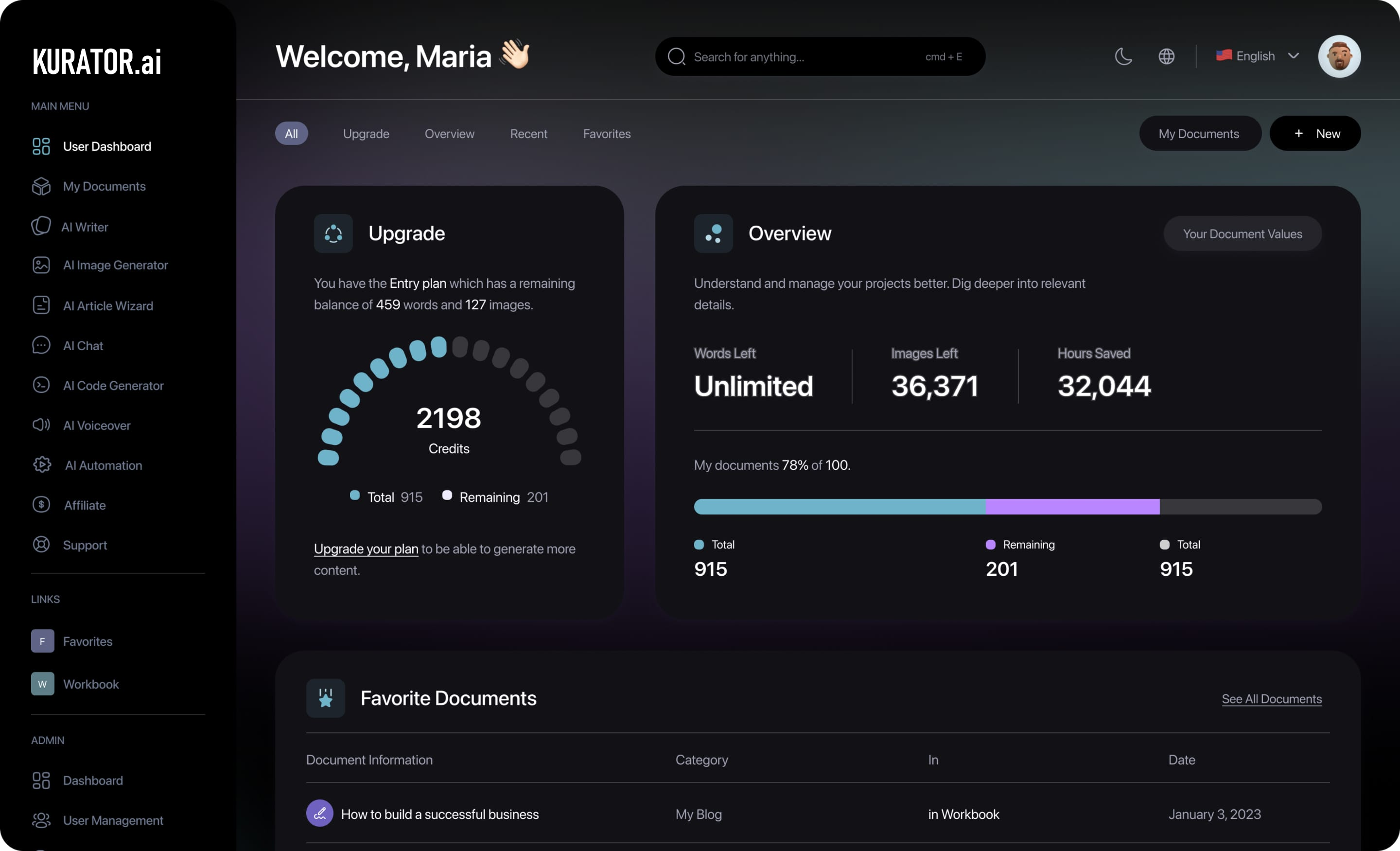
Task: Click the AI Writer sidebar icon
Action: pos(41,225)
